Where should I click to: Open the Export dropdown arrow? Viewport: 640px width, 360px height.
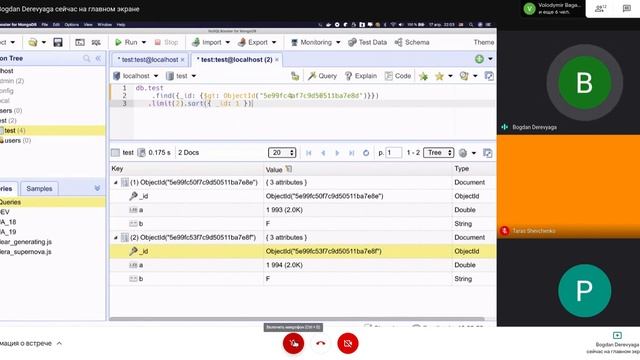click(274, 42)
